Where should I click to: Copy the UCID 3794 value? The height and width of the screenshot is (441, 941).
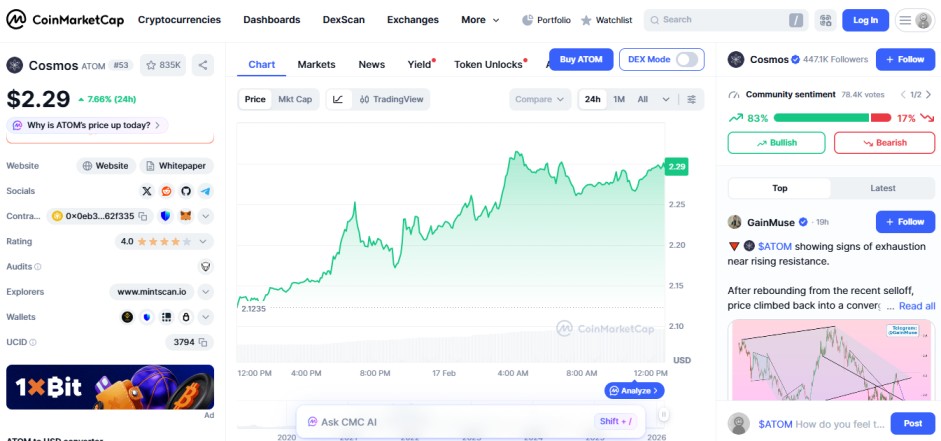(203, 342)
